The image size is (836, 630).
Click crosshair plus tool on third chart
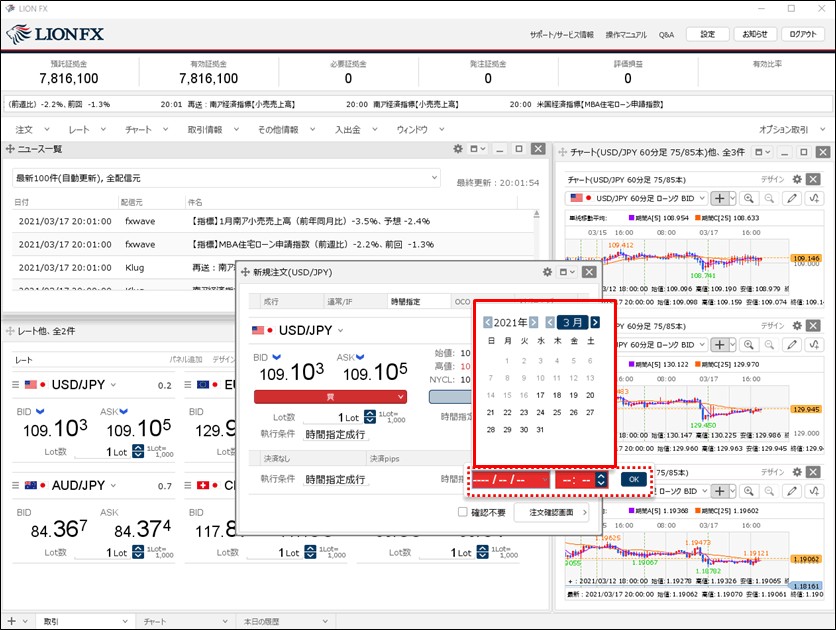tap(720, 491)
